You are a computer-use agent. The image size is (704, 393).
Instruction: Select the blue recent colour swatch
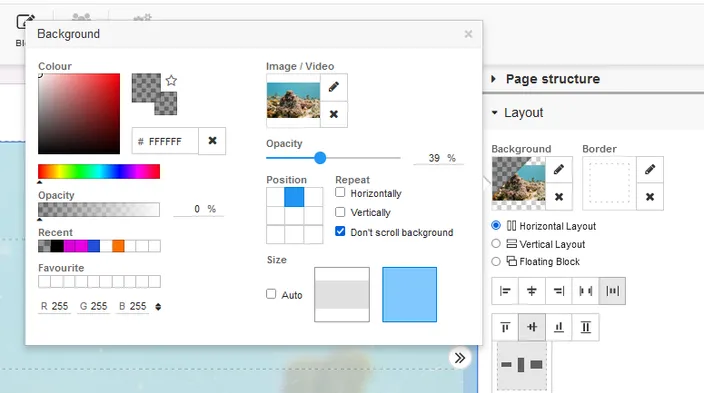click(x=93, y=246)
